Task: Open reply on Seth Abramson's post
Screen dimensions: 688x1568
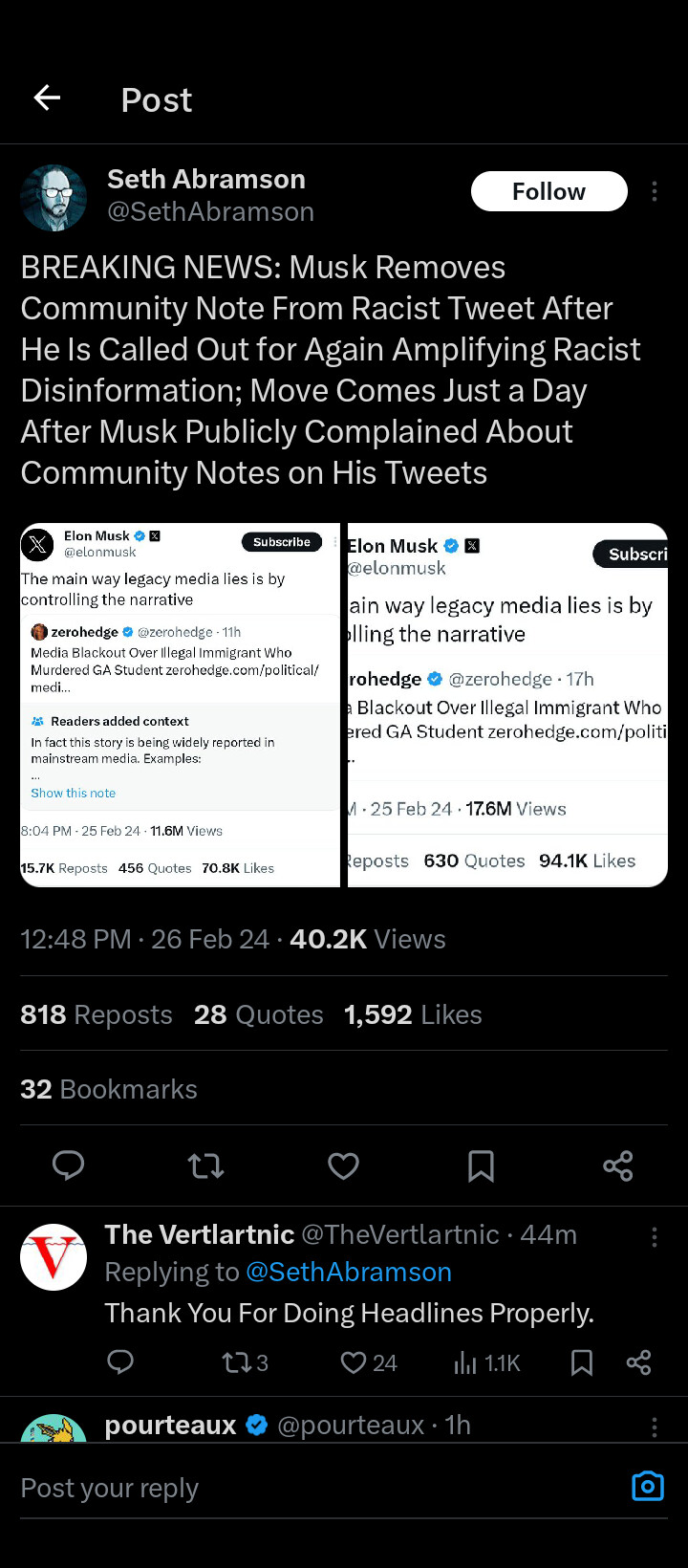Action: [68, 1165]
